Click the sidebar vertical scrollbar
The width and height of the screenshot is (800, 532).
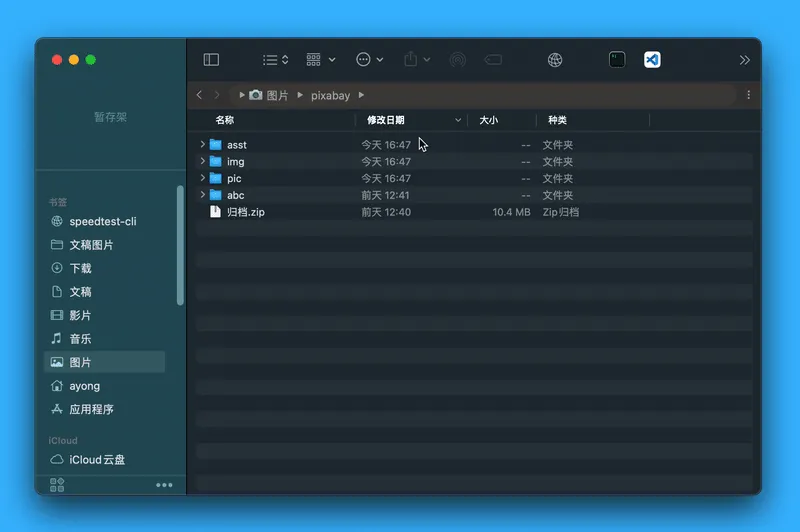tap(180, 245)
